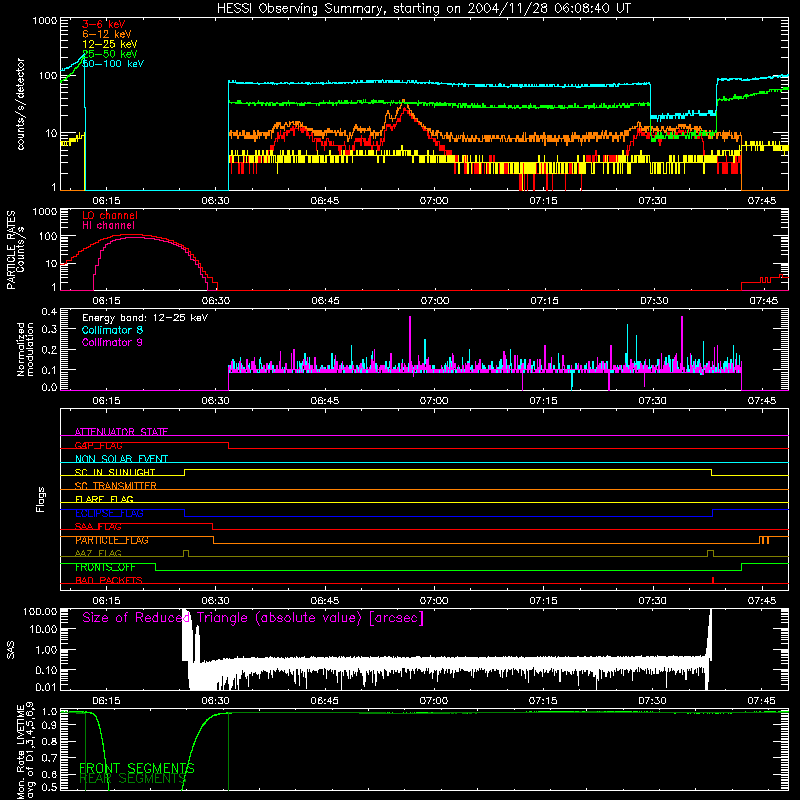Click the Energy band: 12-25 keV text
This screenshot has height=800, width=800.
pos(145,318)
